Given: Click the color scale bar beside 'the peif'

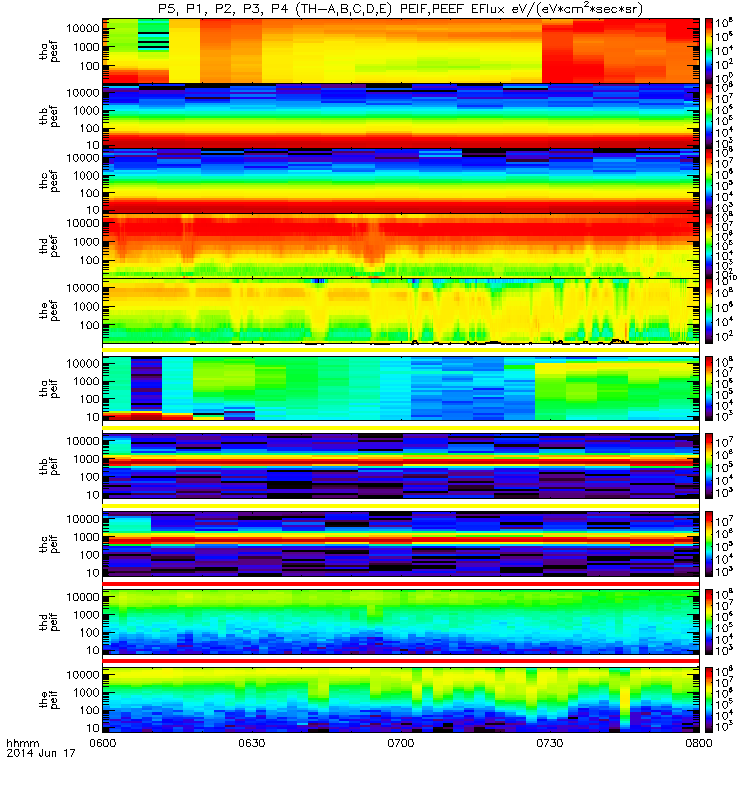Looking at the screenshot, I should pyautogui.click(x=709, y=700).
